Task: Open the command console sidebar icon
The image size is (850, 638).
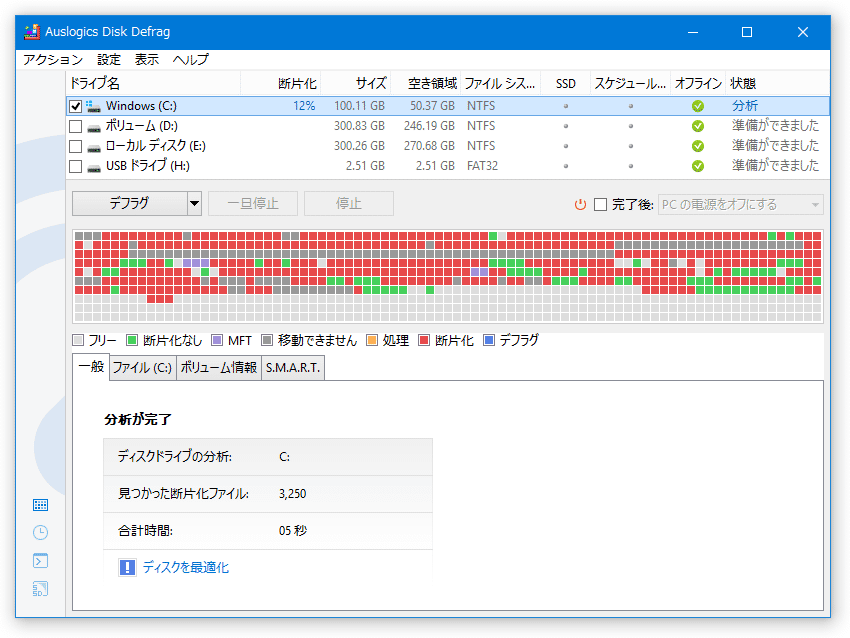Action: pyautogui.click(x=40, y=560)
